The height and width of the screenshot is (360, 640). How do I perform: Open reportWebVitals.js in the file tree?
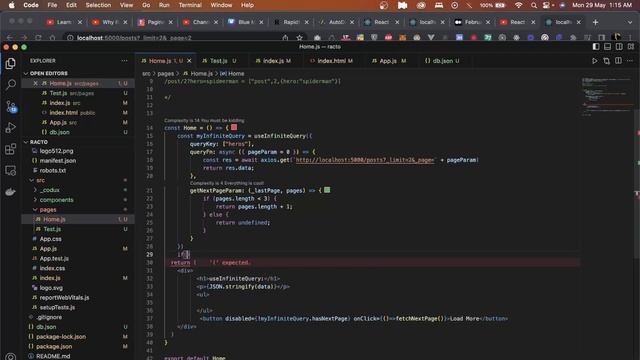click(x=64, y=298)
